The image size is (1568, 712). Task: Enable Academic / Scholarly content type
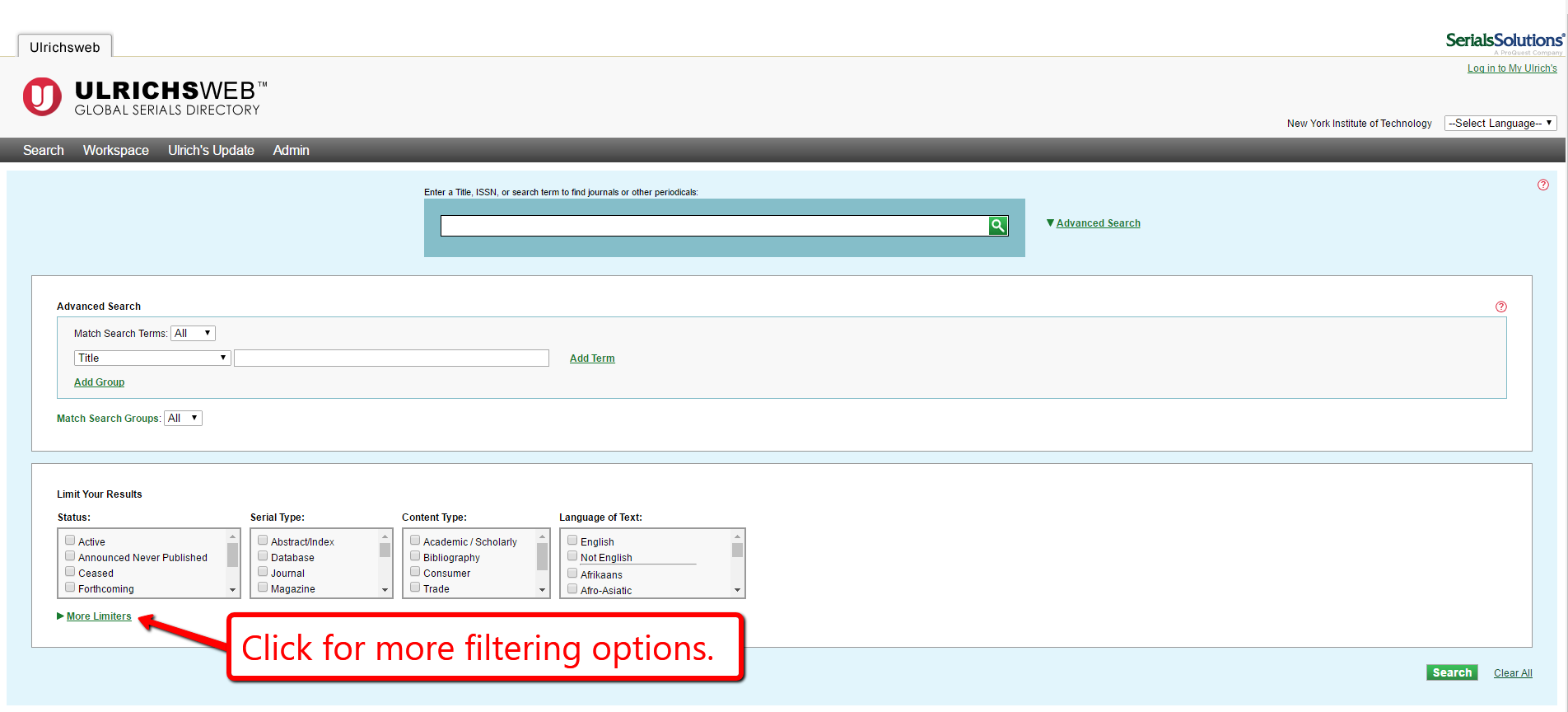415,541
